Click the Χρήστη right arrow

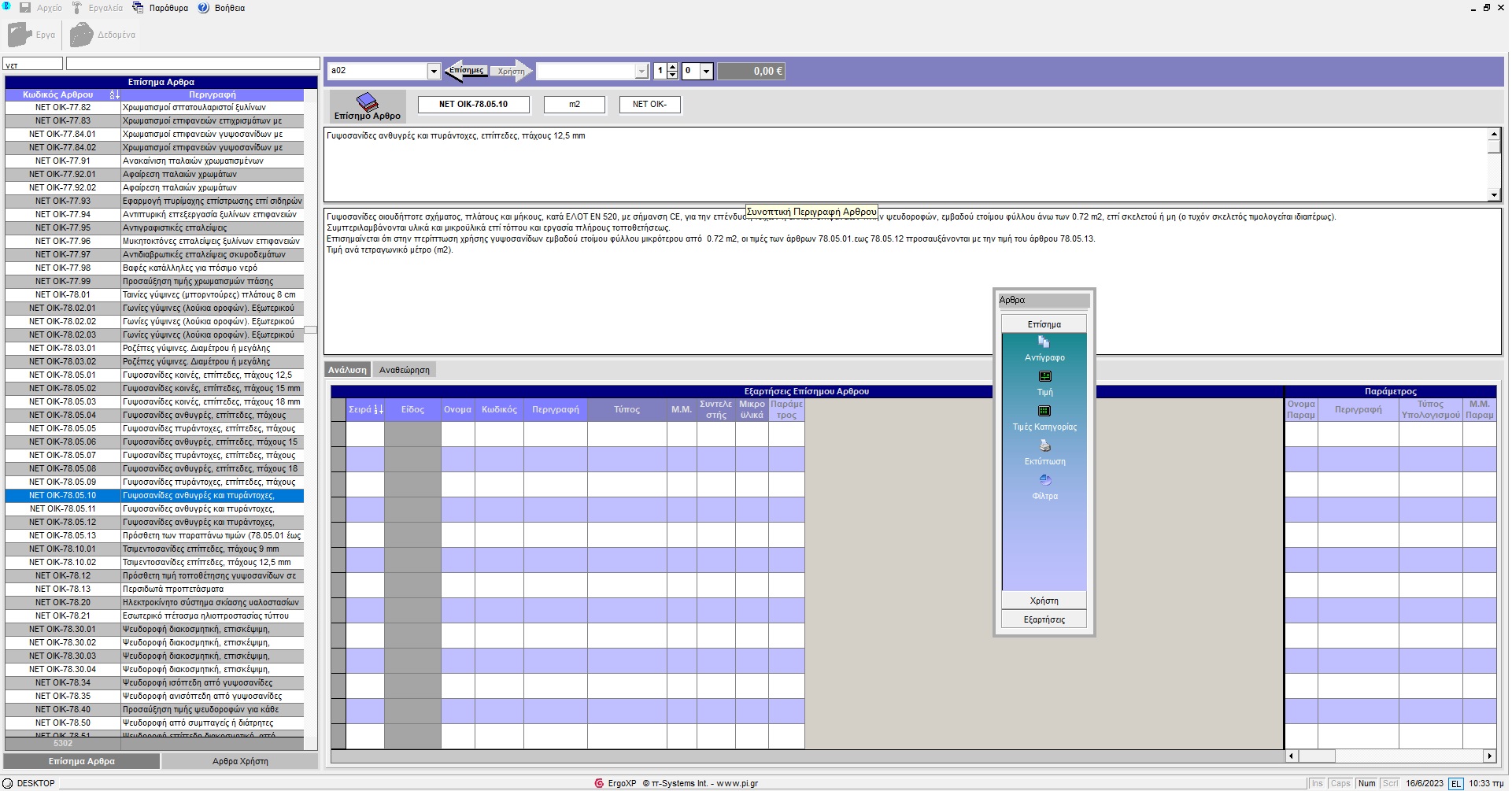[512, 71]
